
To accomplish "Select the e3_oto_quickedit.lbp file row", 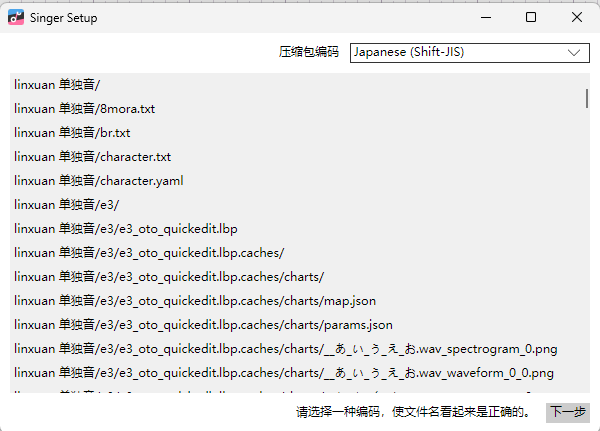I will (x=299, y=229).
